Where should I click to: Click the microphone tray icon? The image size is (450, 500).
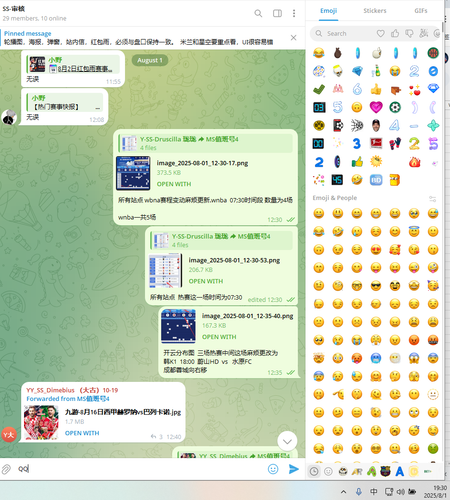tap(359, 491)
